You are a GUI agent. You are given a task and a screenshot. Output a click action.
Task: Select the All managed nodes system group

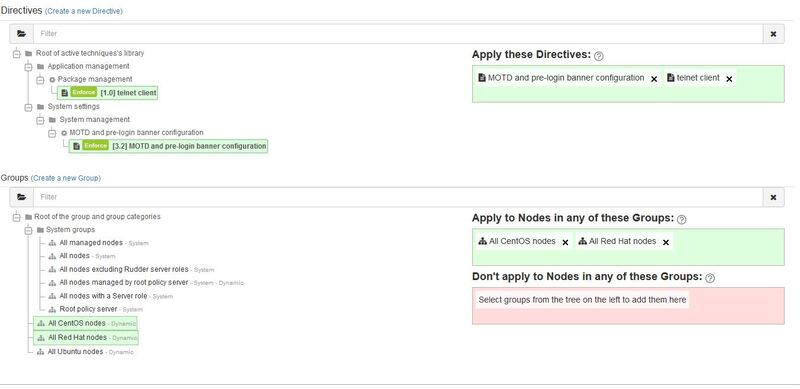click(91, 243)
